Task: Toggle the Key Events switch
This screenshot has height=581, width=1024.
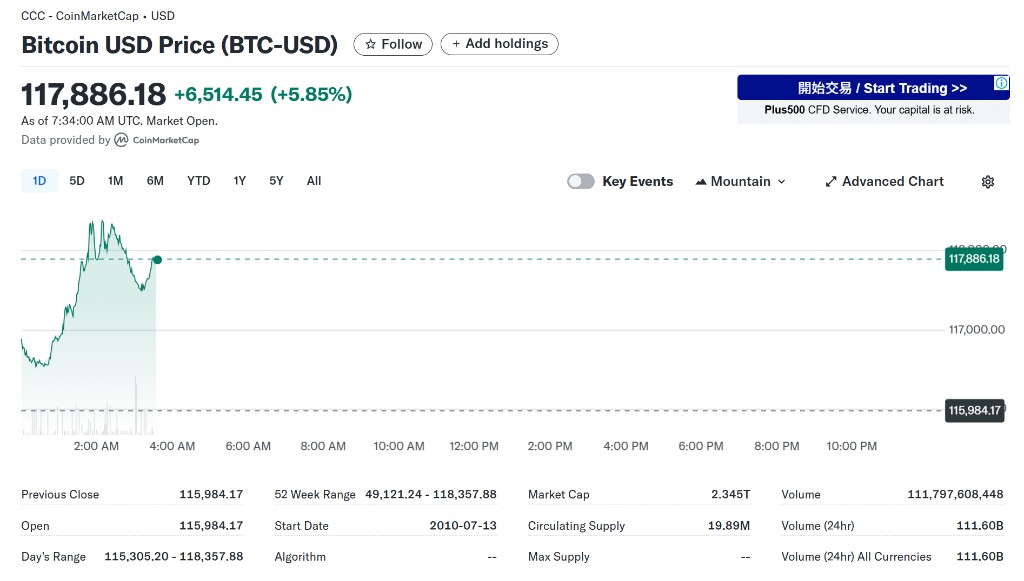Action: tap(581, 181)
